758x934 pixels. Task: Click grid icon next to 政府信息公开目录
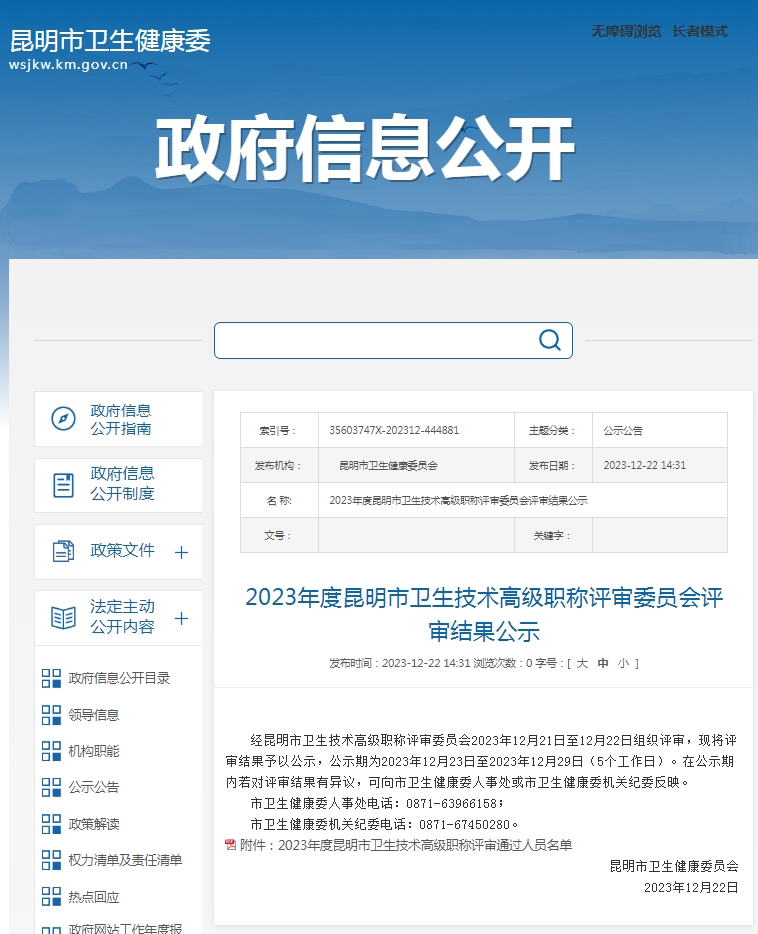tap(51, 678)
